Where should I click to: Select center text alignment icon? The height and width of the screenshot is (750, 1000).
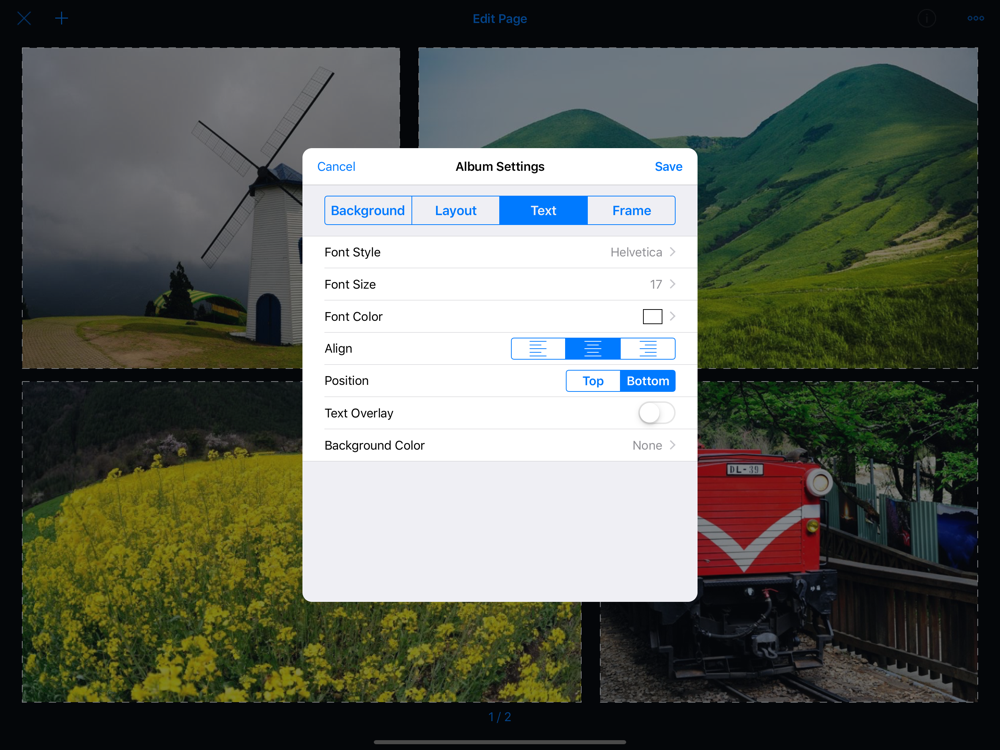click(x=593, y=349)
